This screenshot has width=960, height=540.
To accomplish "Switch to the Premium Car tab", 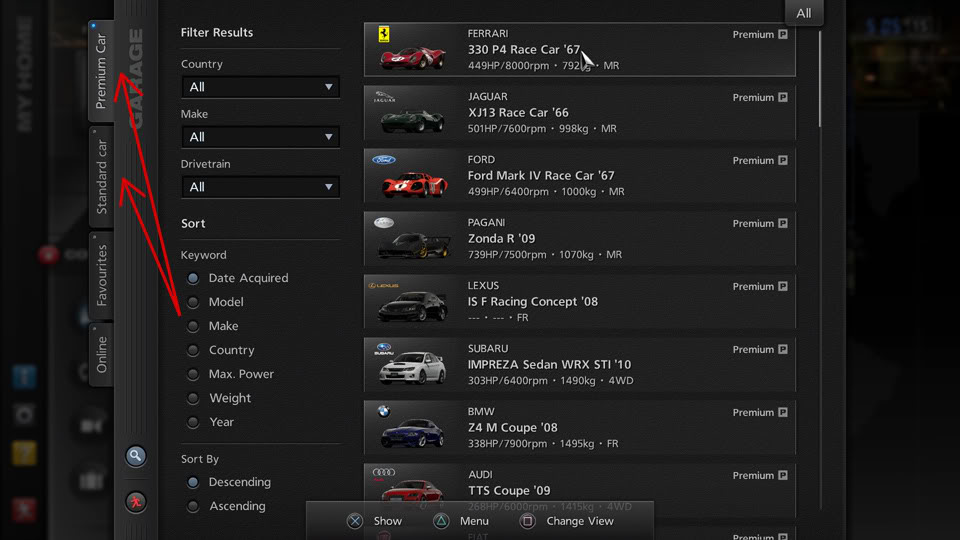I will tap(102, 71).
